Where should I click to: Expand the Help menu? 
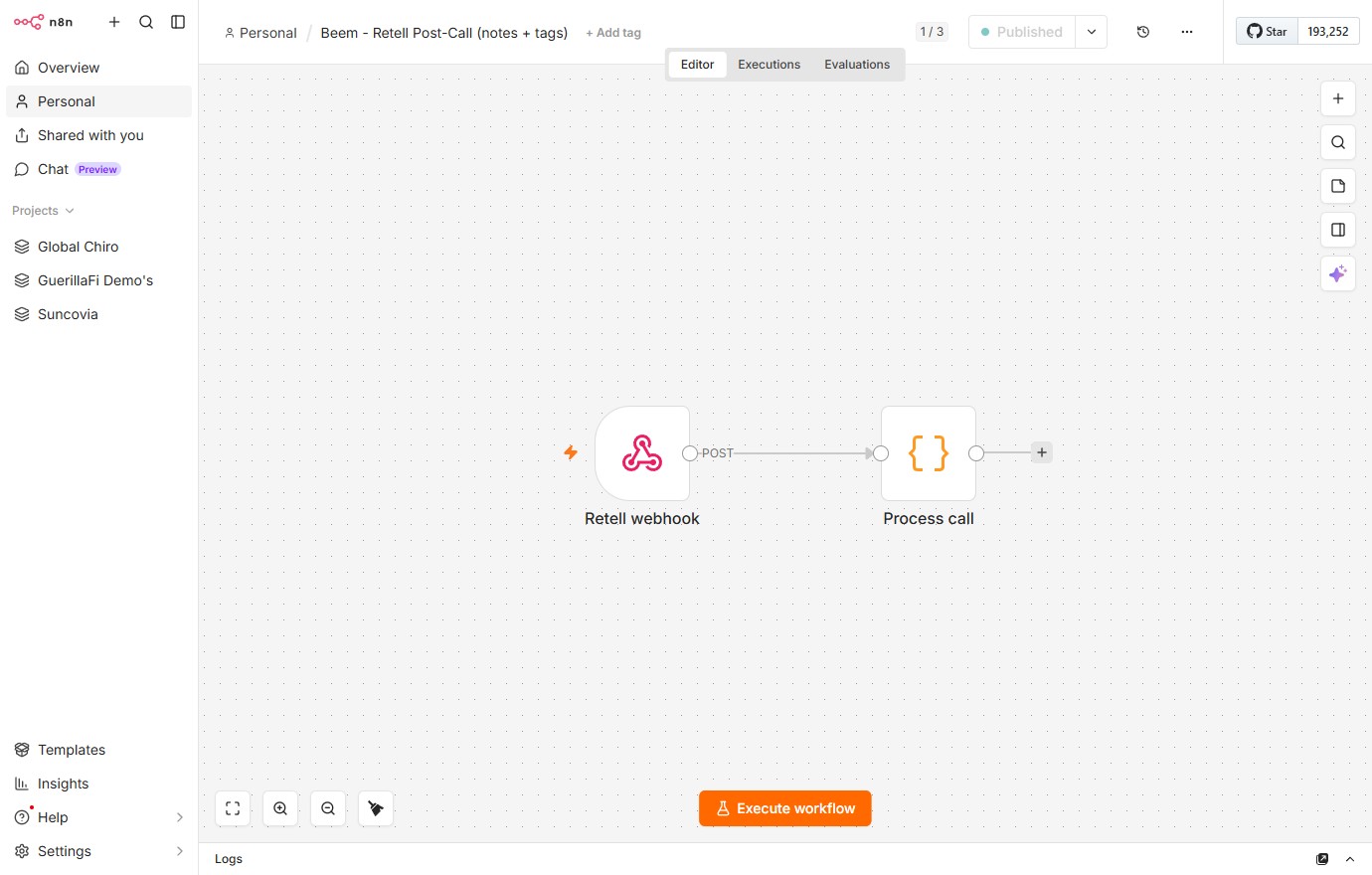(x=98, y=817)
